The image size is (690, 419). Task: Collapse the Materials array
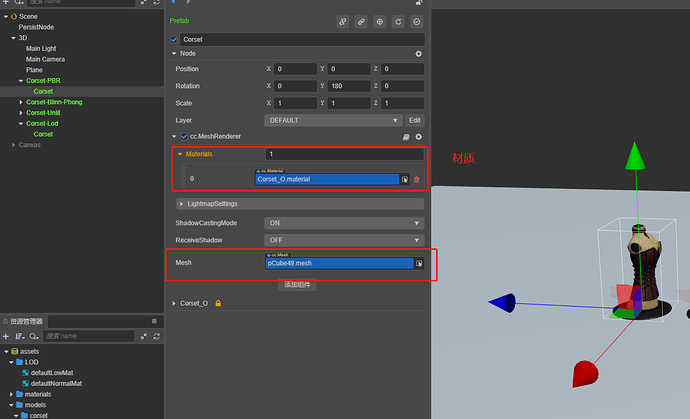click(x=180, y=154)
